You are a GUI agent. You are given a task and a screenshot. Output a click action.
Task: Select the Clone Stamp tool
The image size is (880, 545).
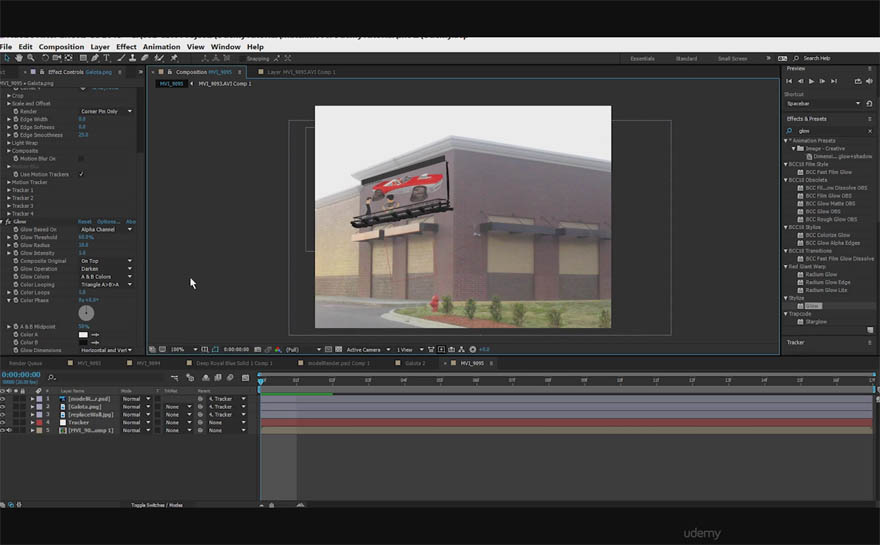click(132, 58)
